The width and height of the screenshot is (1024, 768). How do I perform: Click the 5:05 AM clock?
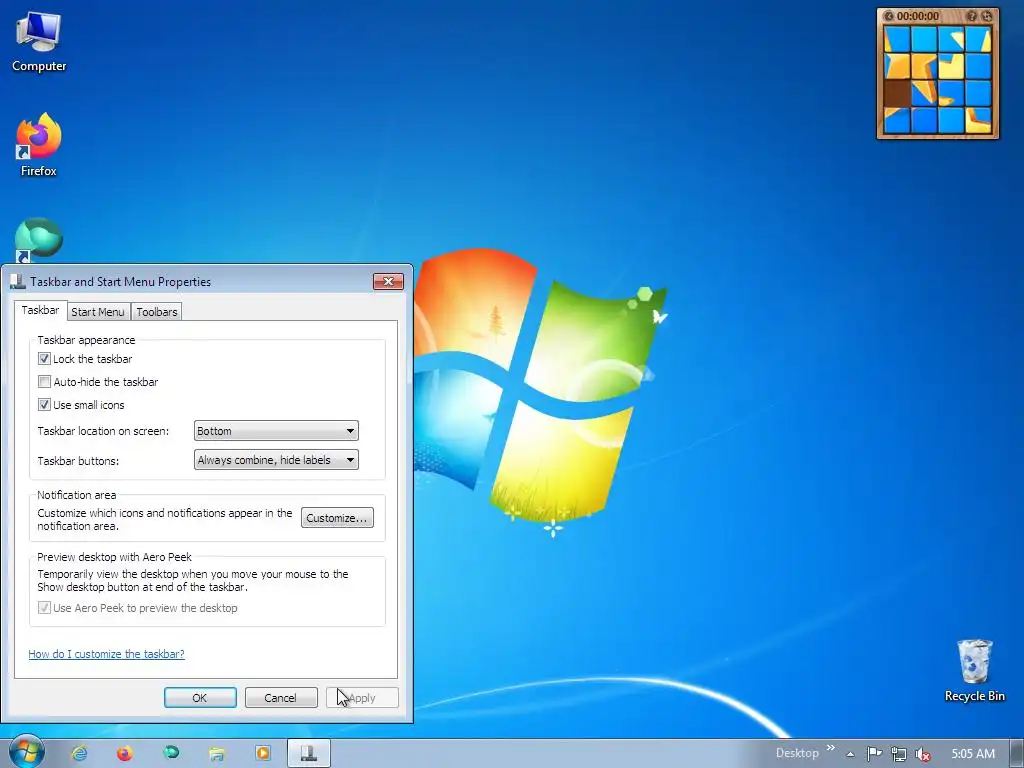tap(973, 754)
